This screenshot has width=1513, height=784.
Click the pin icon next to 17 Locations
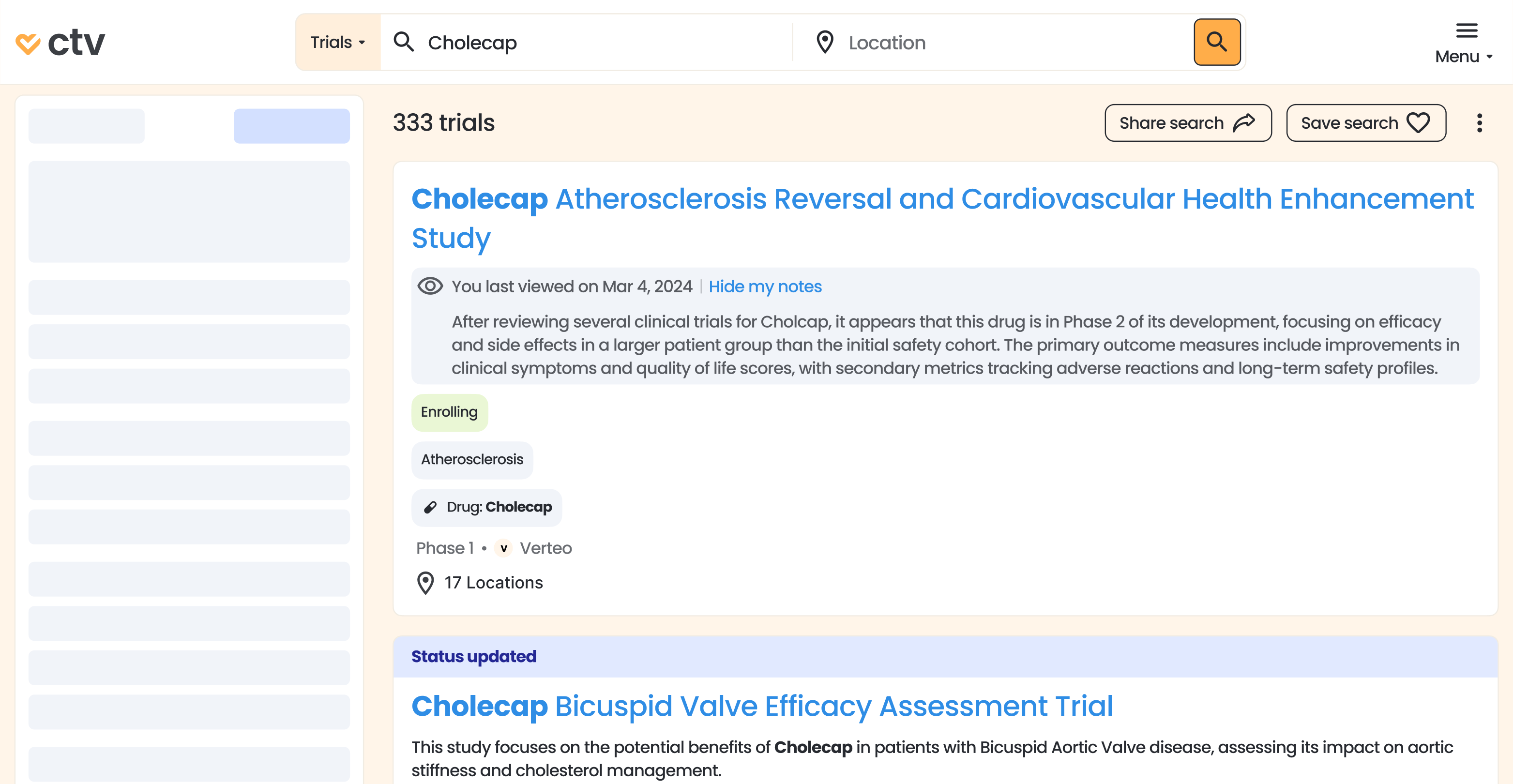[x=425, y=583]
